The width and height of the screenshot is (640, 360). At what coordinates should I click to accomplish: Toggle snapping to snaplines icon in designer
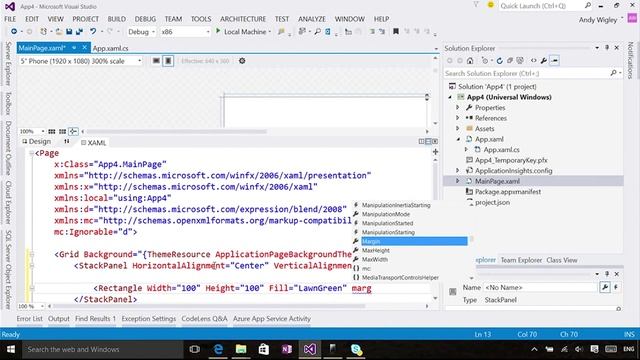click(x=73, y=131)
